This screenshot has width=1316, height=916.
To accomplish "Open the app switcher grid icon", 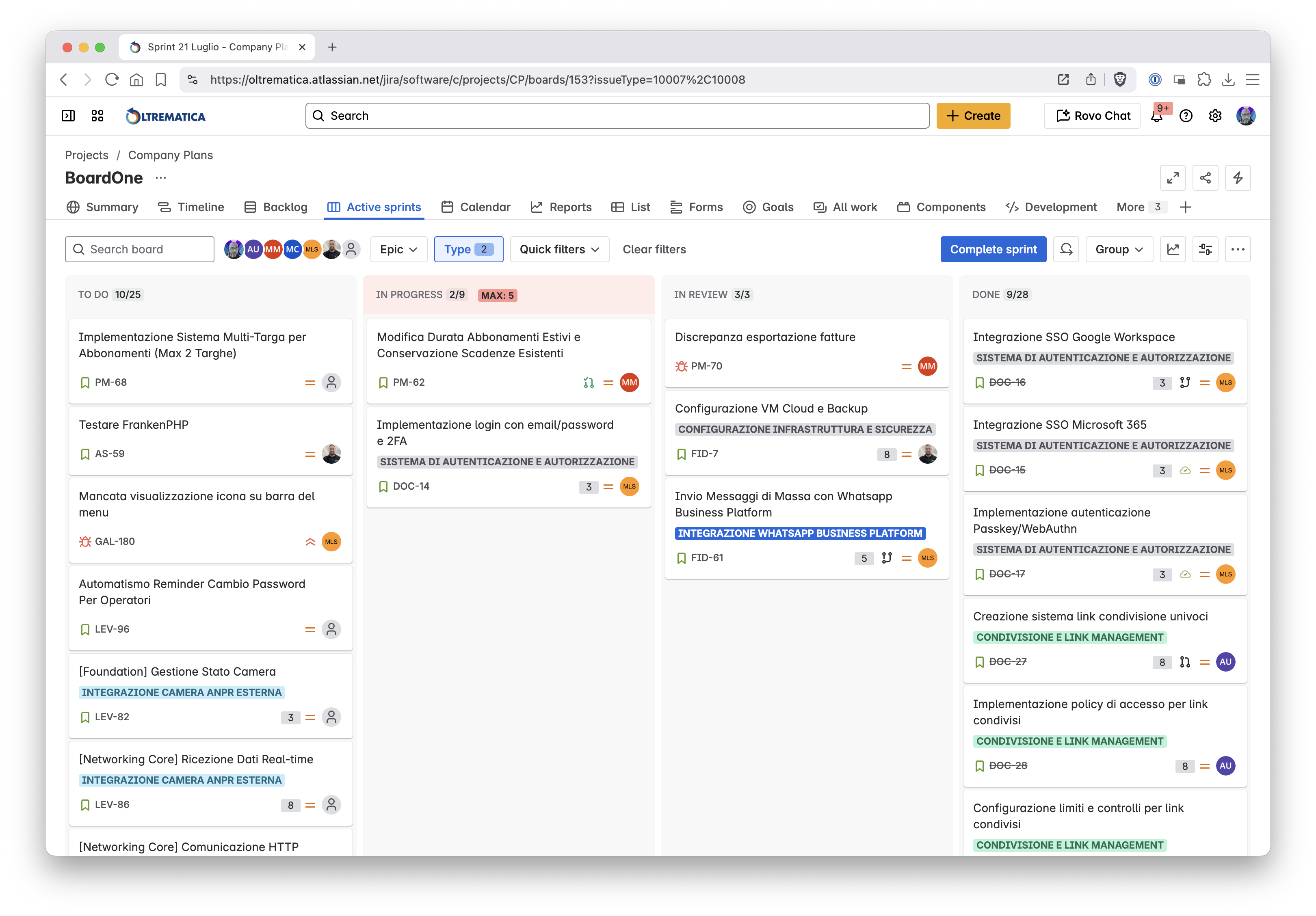I will [97, 116].
